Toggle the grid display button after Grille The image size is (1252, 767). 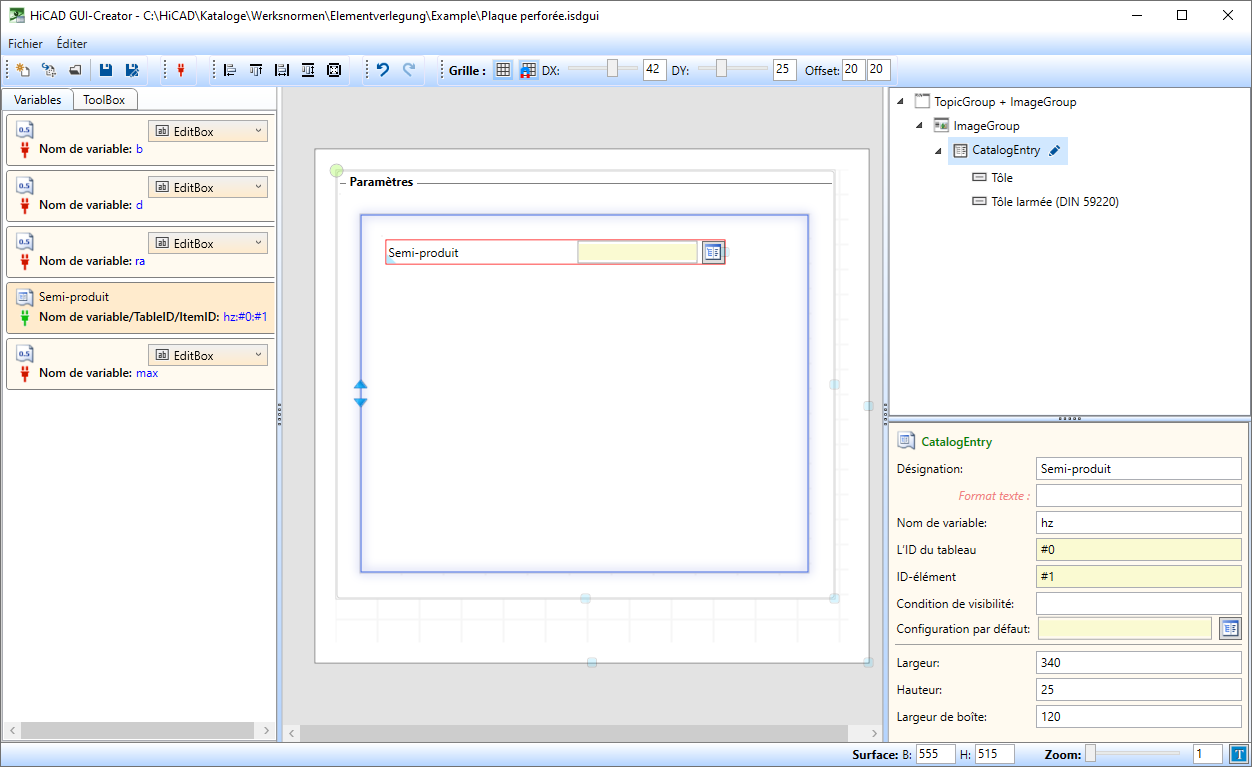(x=503, y=70)
